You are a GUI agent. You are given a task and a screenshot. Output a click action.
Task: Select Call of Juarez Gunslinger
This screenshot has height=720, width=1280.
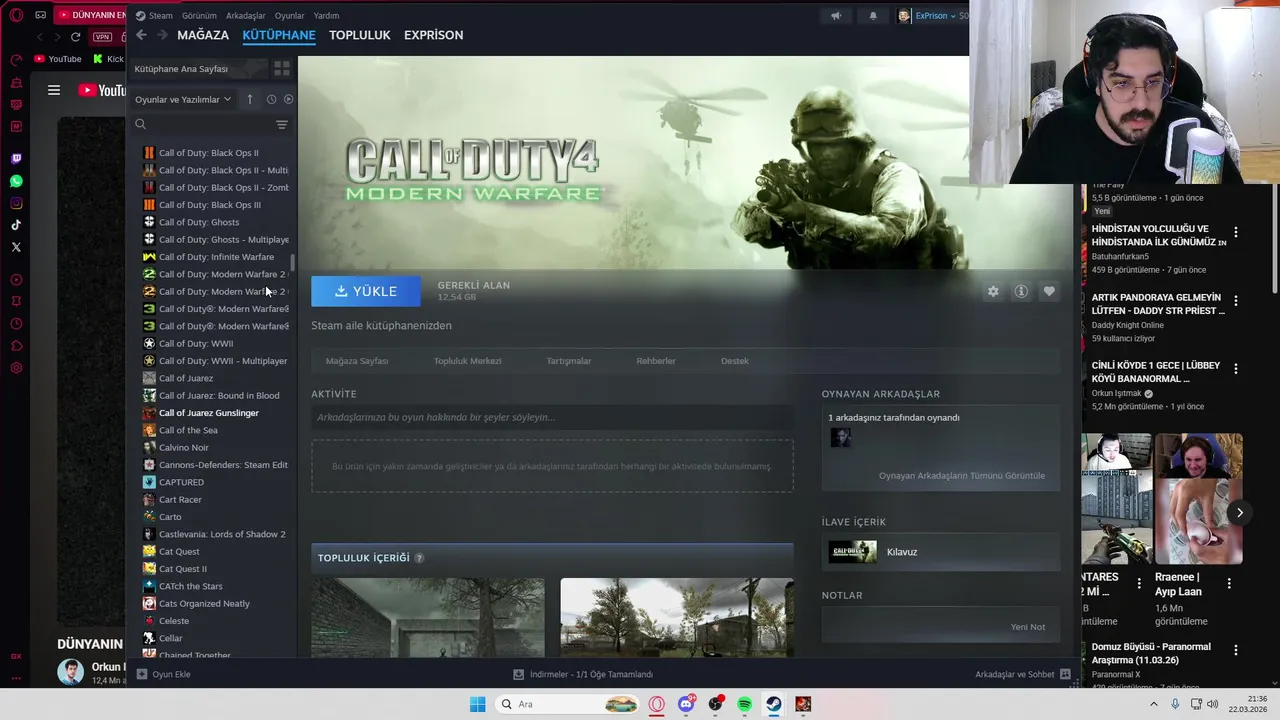pos(209,413)
